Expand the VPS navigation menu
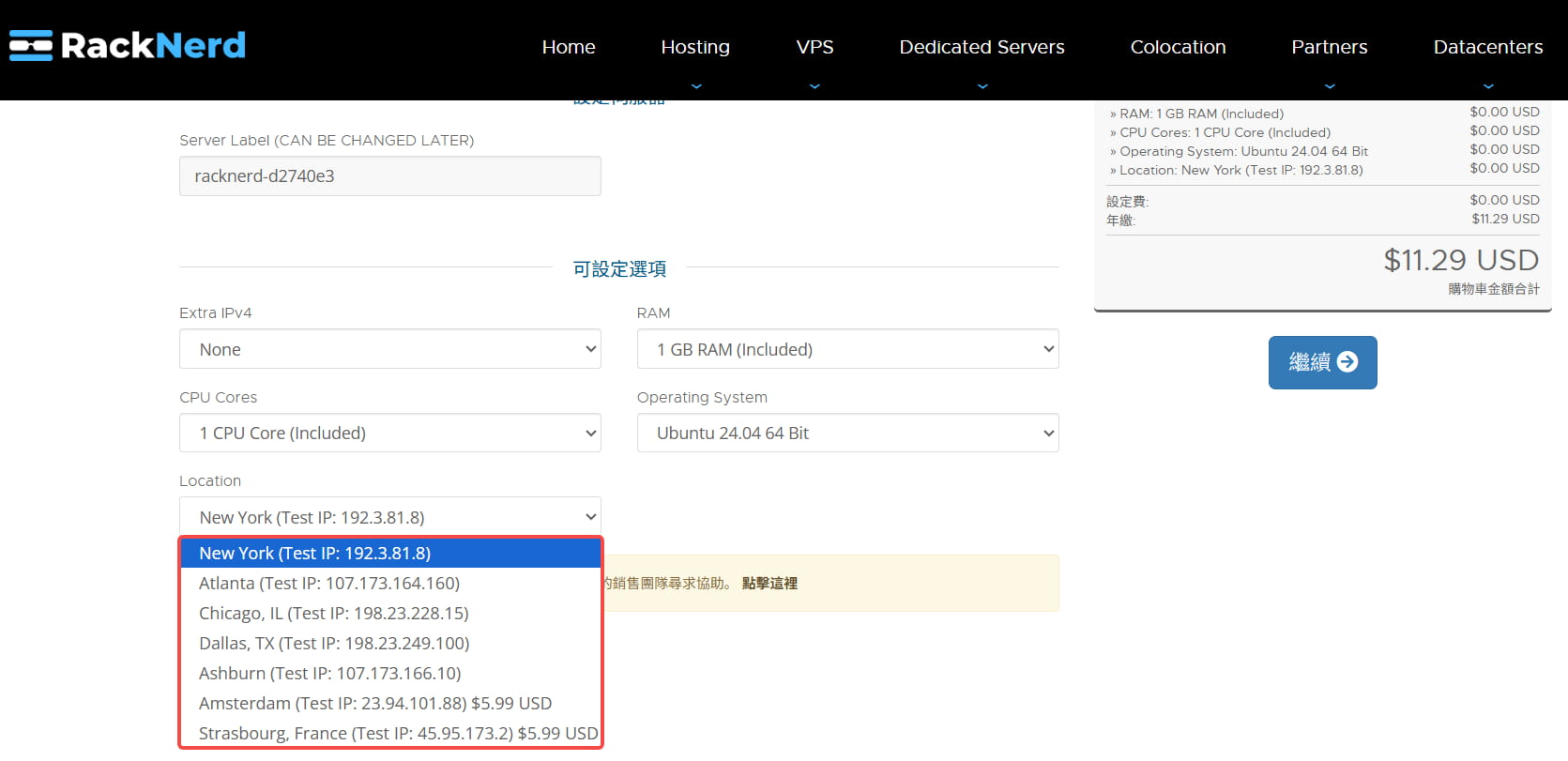The width and height of the screenshot is (1568, 761). [814, 47]
